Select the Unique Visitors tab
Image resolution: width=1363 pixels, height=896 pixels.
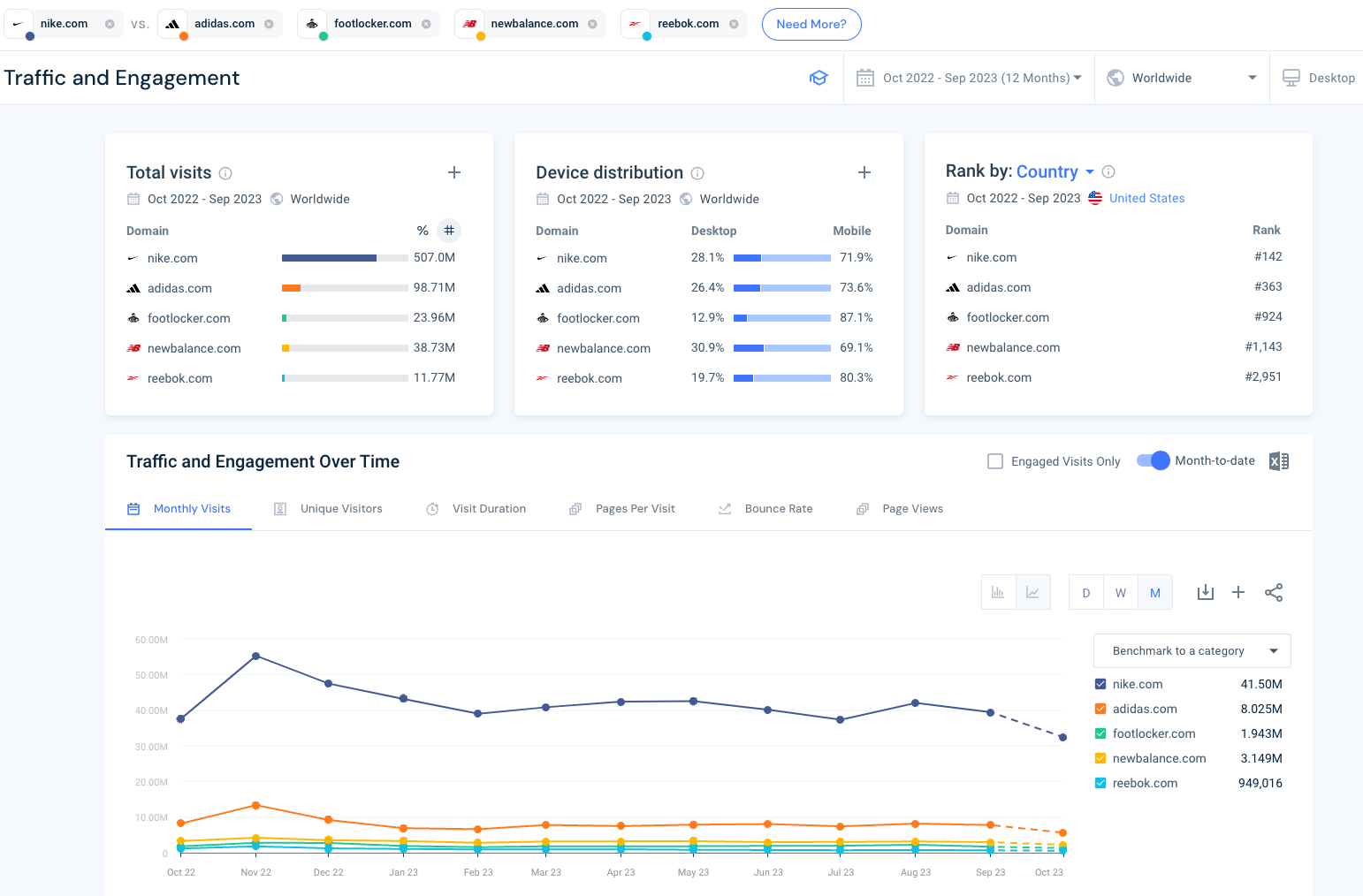point(328,509)
